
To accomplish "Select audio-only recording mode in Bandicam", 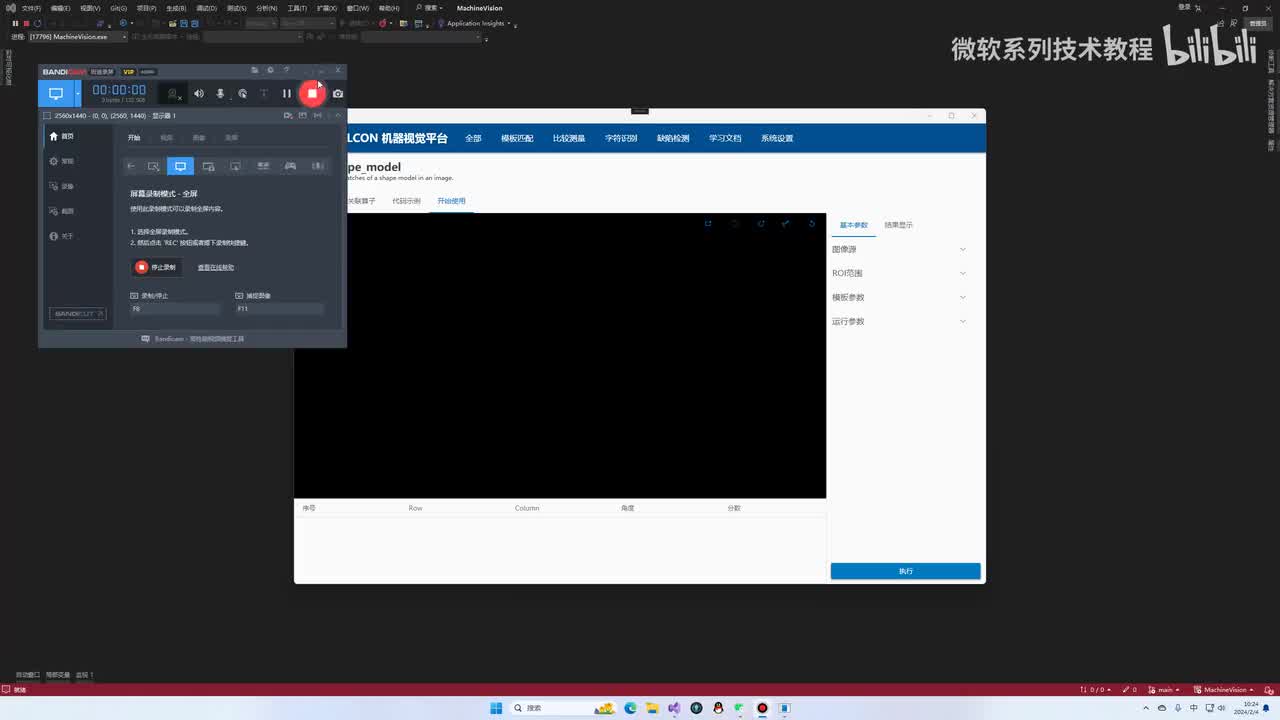I will point(318,166).
